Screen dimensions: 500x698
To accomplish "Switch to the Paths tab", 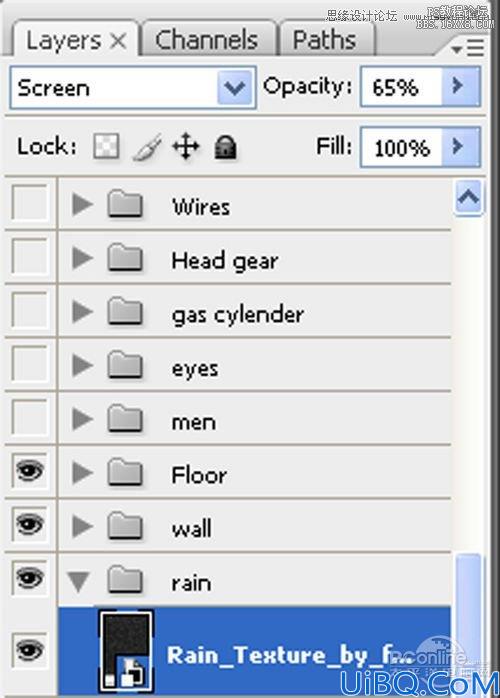I will [325, 39].
